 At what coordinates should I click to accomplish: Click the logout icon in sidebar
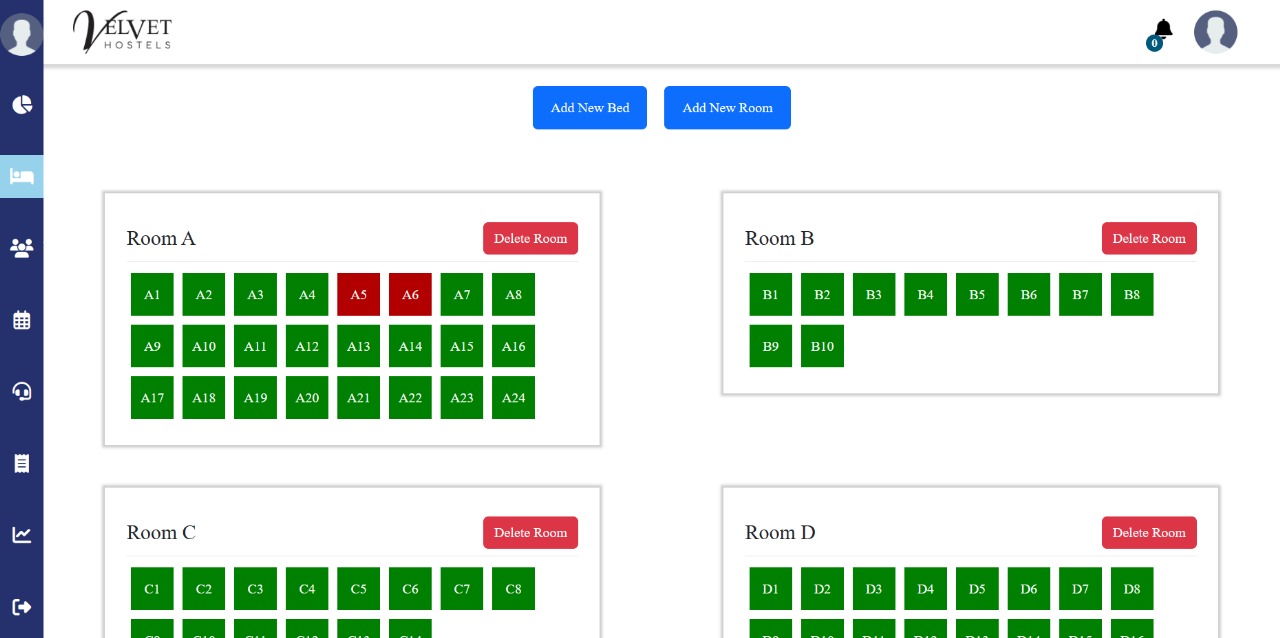(22, 606)
